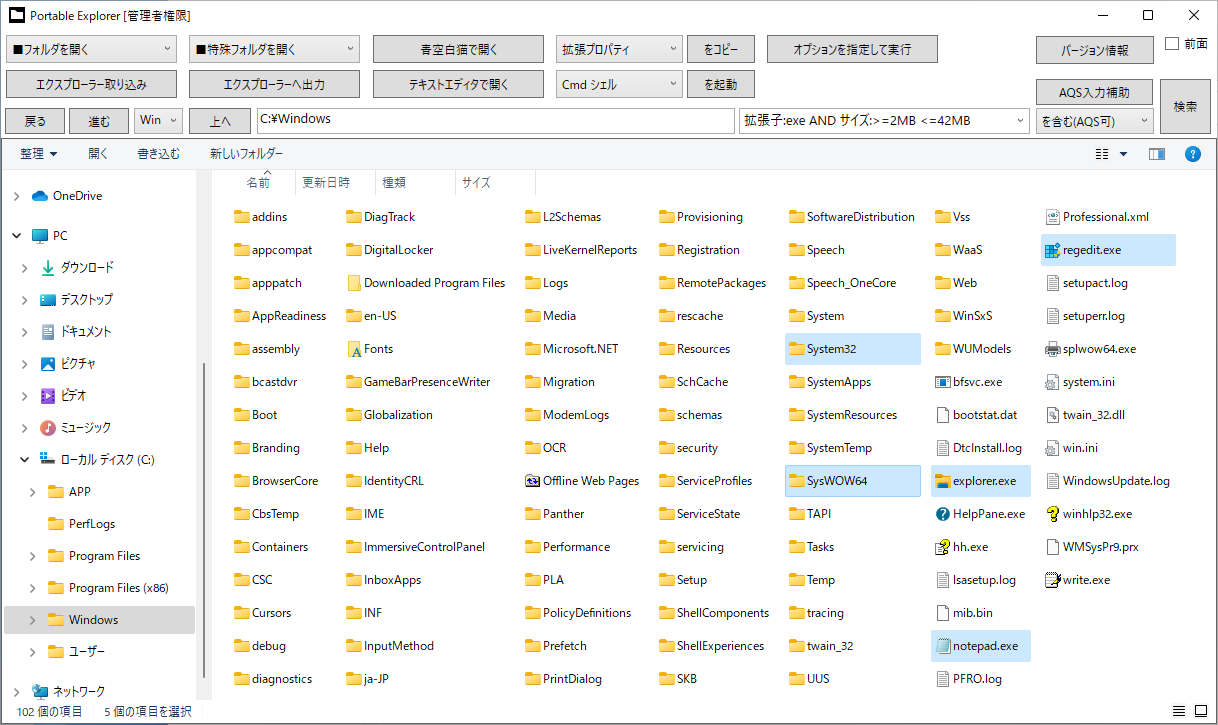Click the system.ini file icon
This screenshot has width=1218, height=725.
pos(1051,382)
